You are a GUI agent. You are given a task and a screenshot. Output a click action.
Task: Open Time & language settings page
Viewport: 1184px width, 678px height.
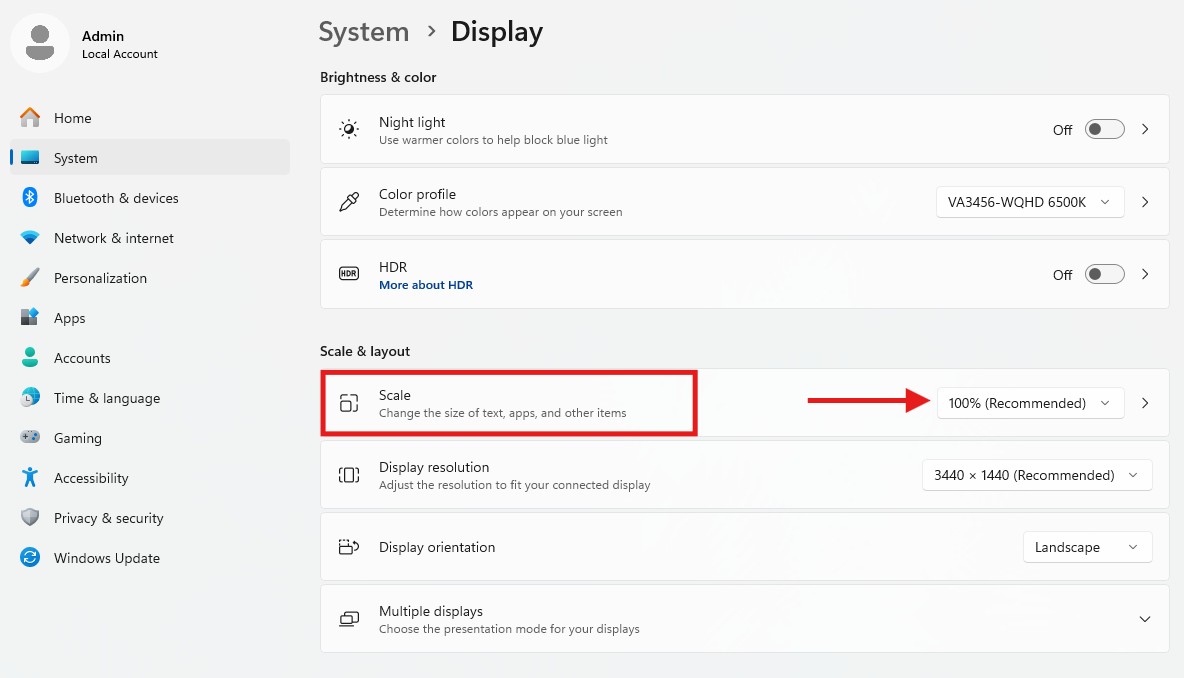(x=106, y=398)
